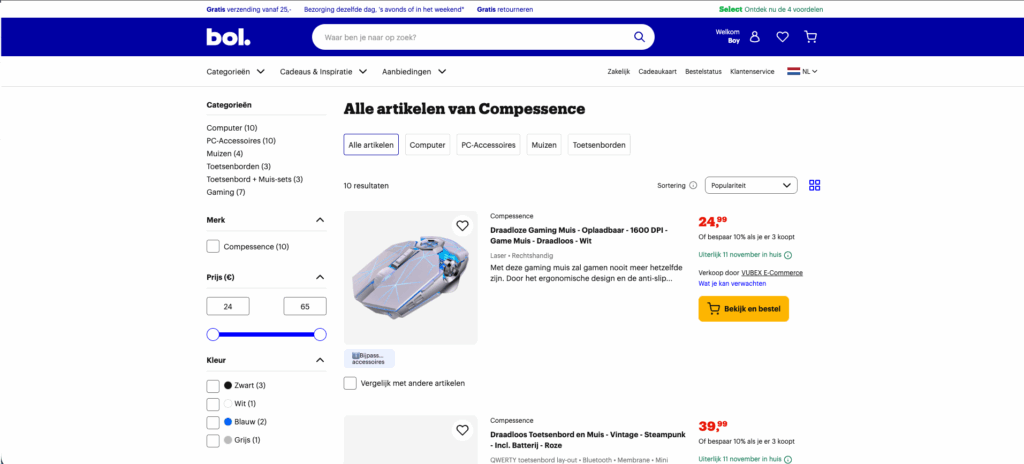Add the gaming mouse to favorites
This screenshot has width=1024, height=464.
click(x=462, y=226)
